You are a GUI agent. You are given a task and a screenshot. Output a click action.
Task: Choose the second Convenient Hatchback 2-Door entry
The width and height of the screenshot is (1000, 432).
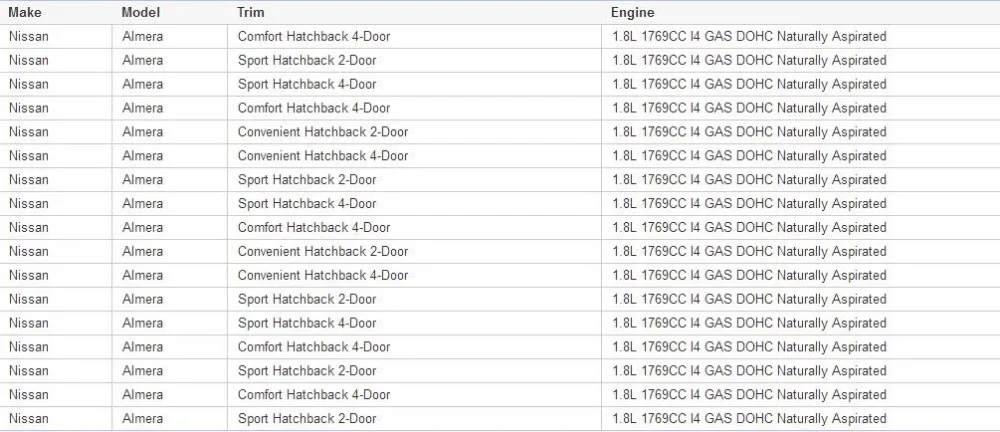coord(323,251)
